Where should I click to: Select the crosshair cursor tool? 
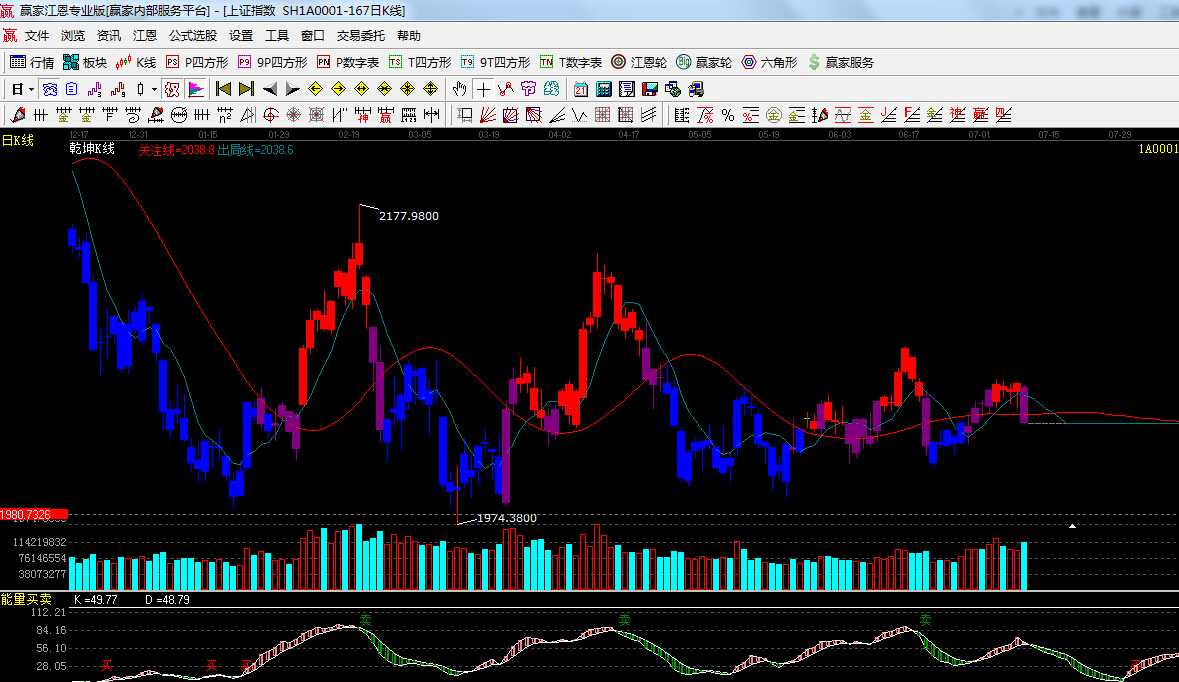[x=483, y=89]
